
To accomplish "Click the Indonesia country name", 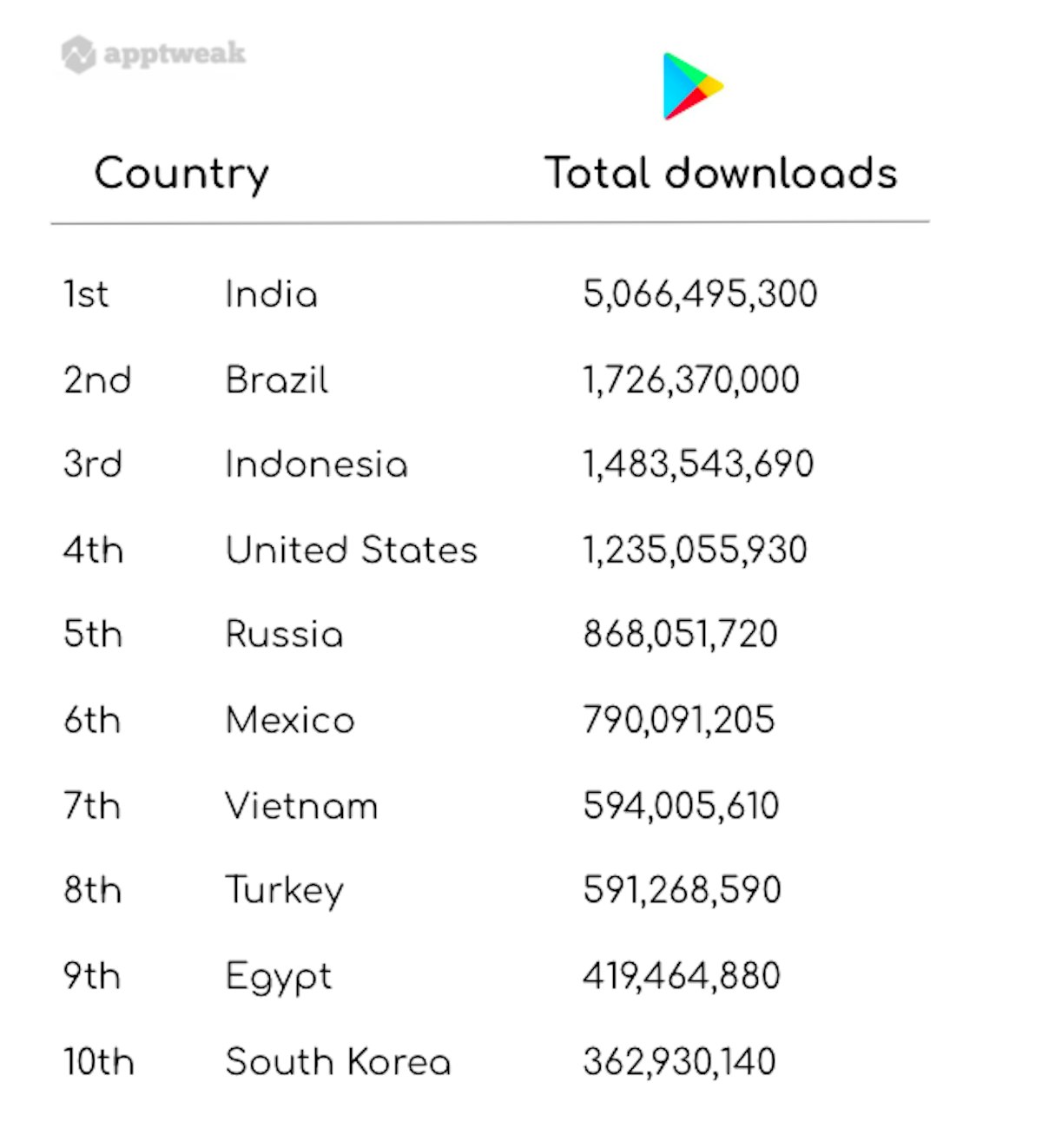I will click(316, 464).
